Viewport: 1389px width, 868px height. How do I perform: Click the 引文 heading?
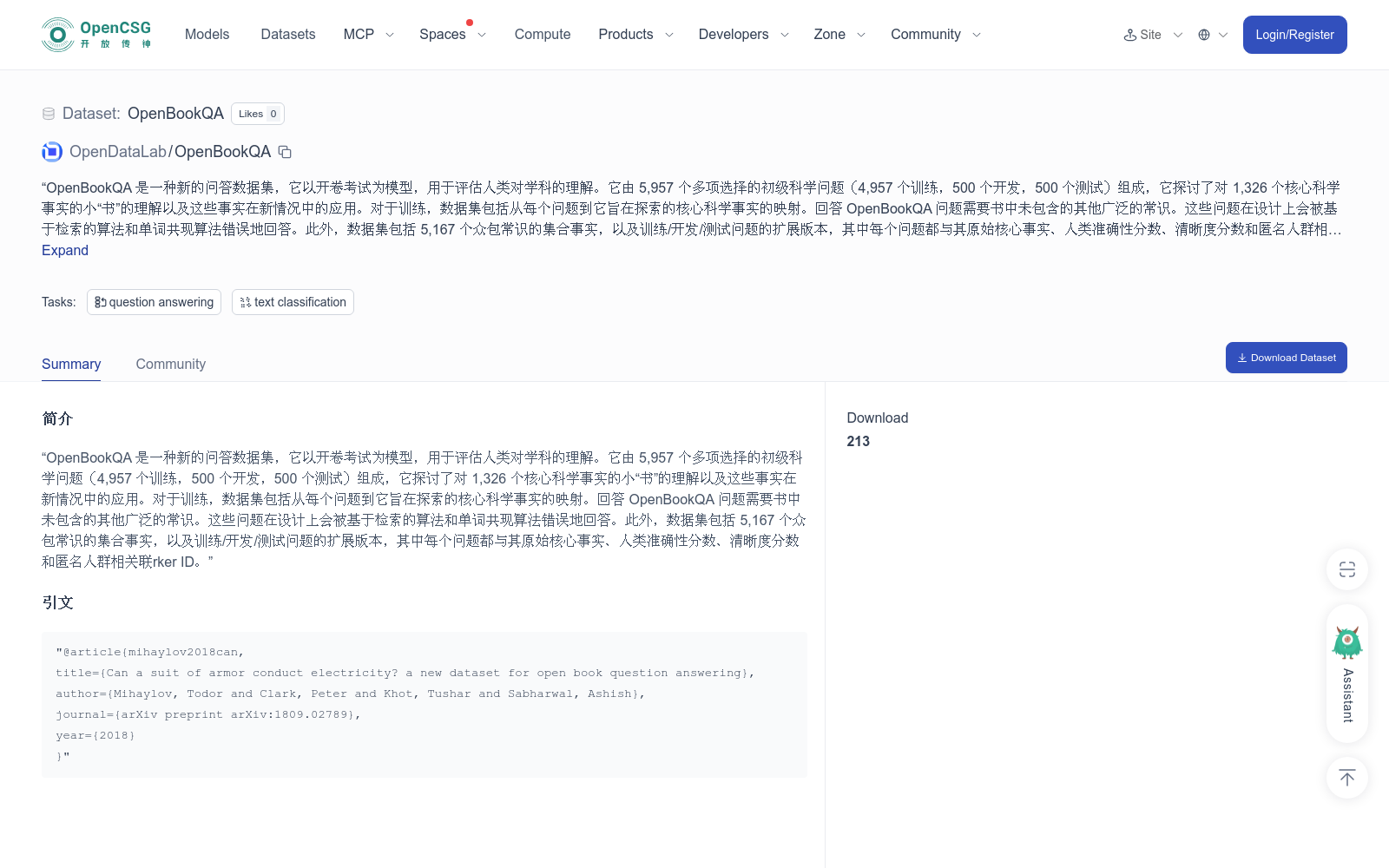(x=57, y=602)
